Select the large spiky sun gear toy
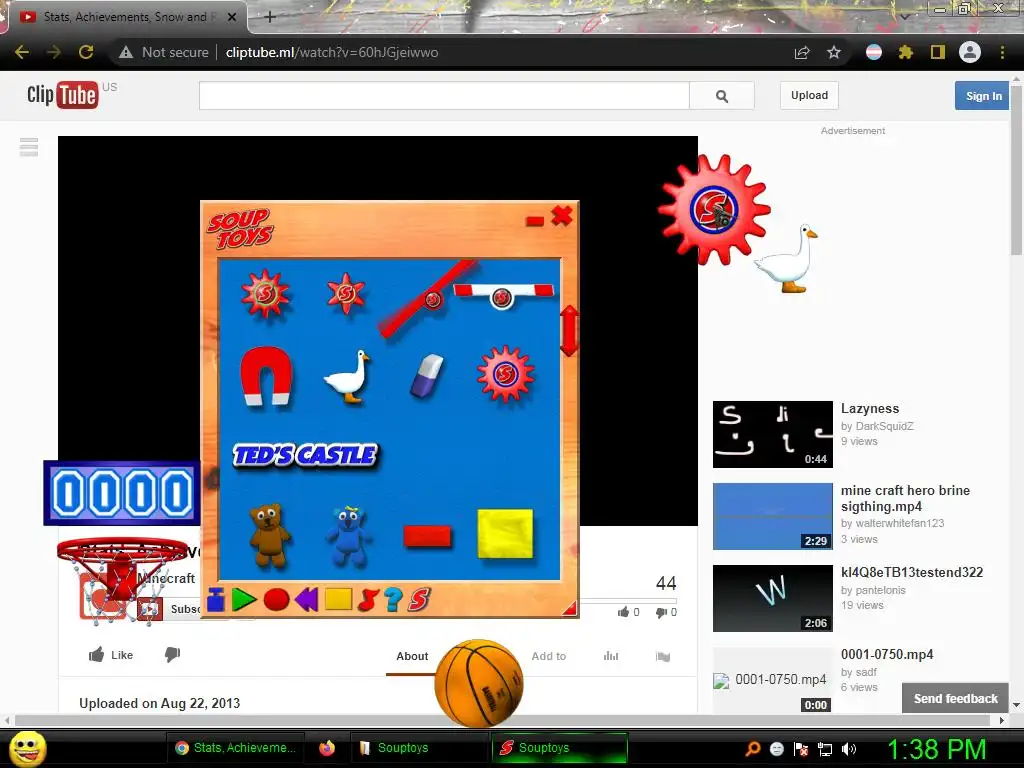Screen dimensions: 1024x768 tap(265, 293)
